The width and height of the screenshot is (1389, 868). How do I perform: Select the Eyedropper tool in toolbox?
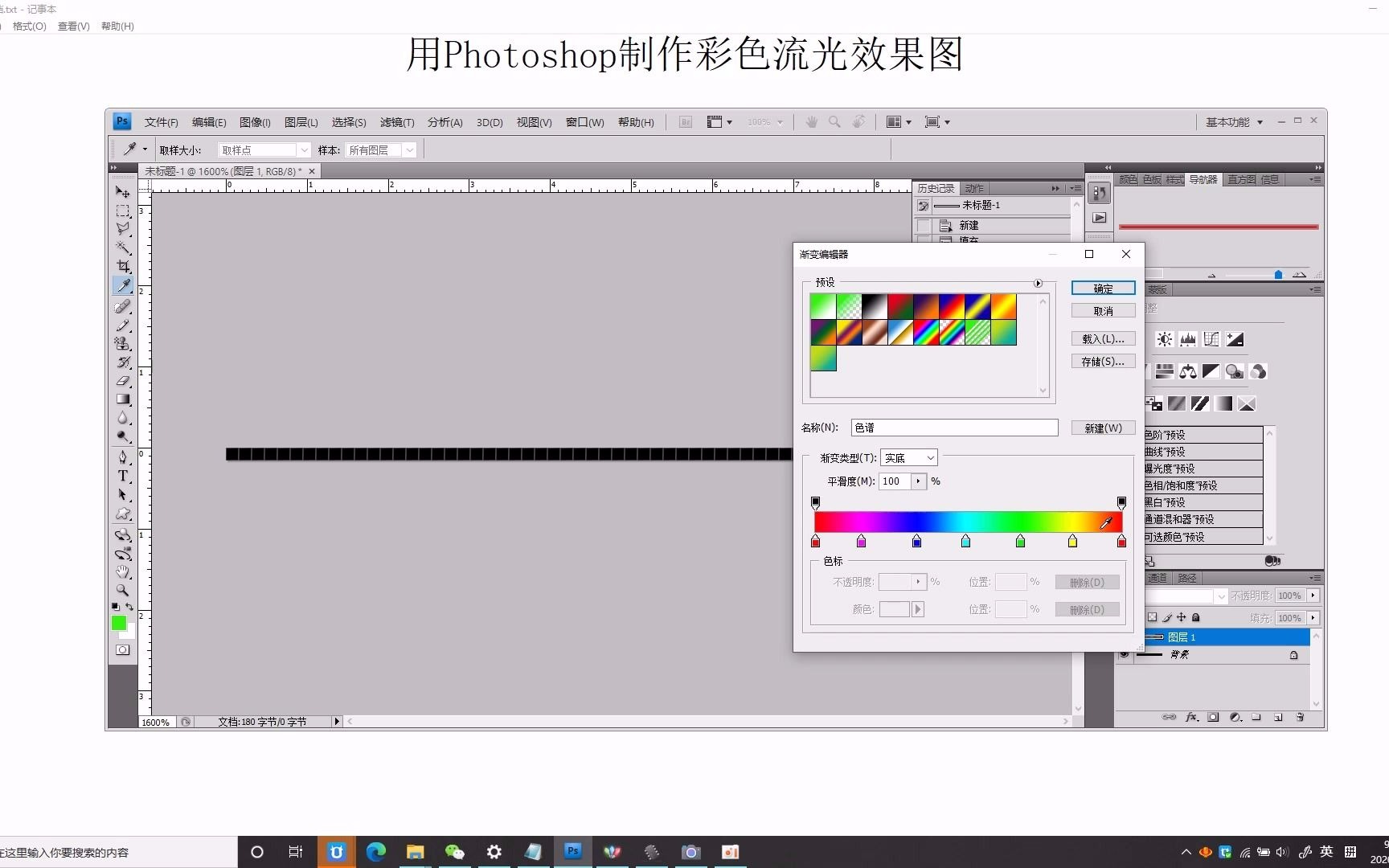122,285
